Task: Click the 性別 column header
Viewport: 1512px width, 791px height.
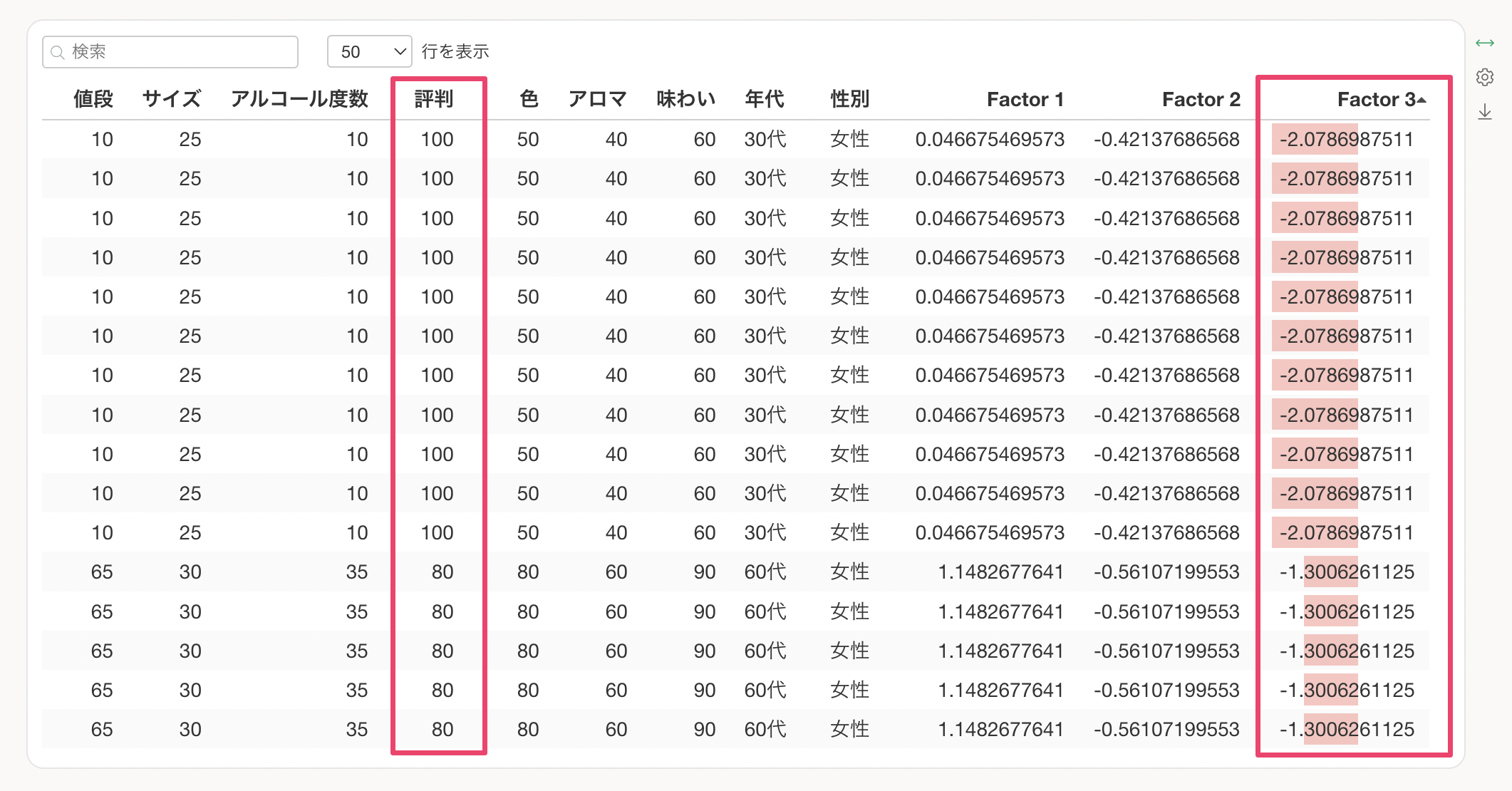Action: coord(850,99)
